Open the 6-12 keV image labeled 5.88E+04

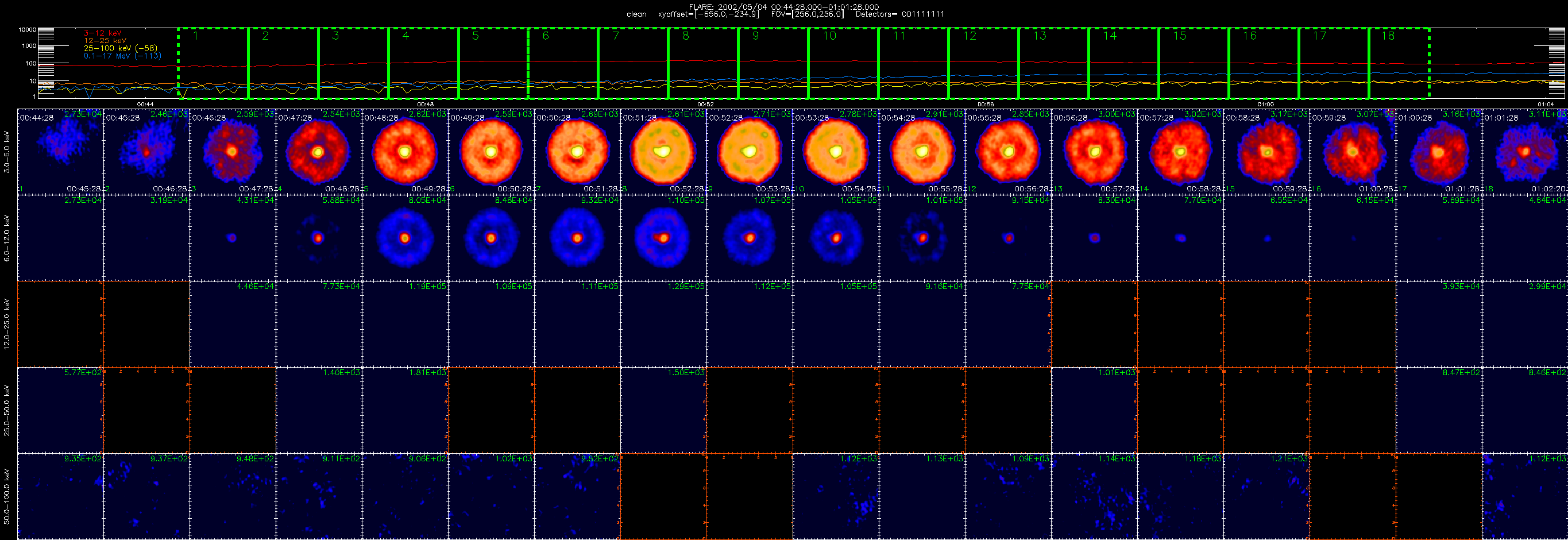pos(319,238)
